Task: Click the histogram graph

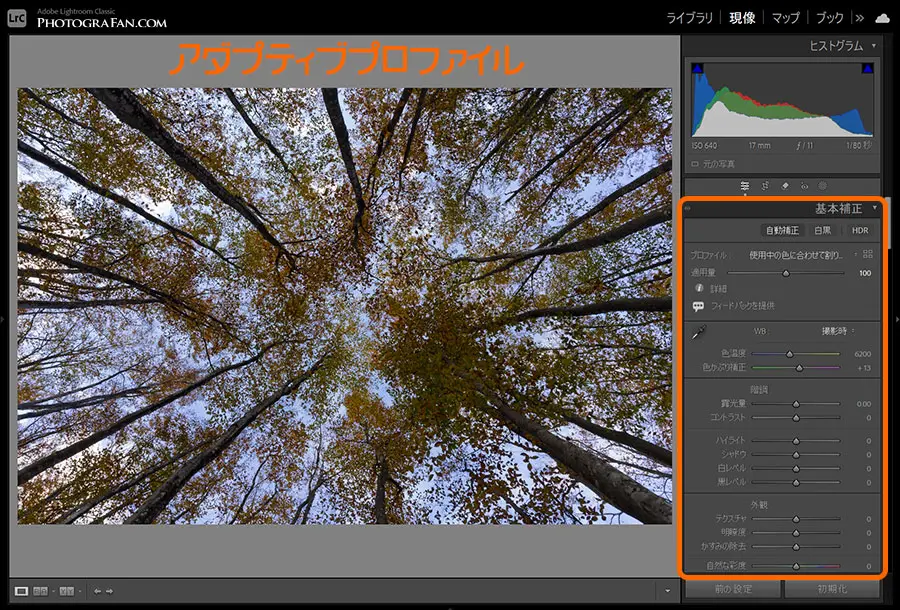Action: coord(782,99)
